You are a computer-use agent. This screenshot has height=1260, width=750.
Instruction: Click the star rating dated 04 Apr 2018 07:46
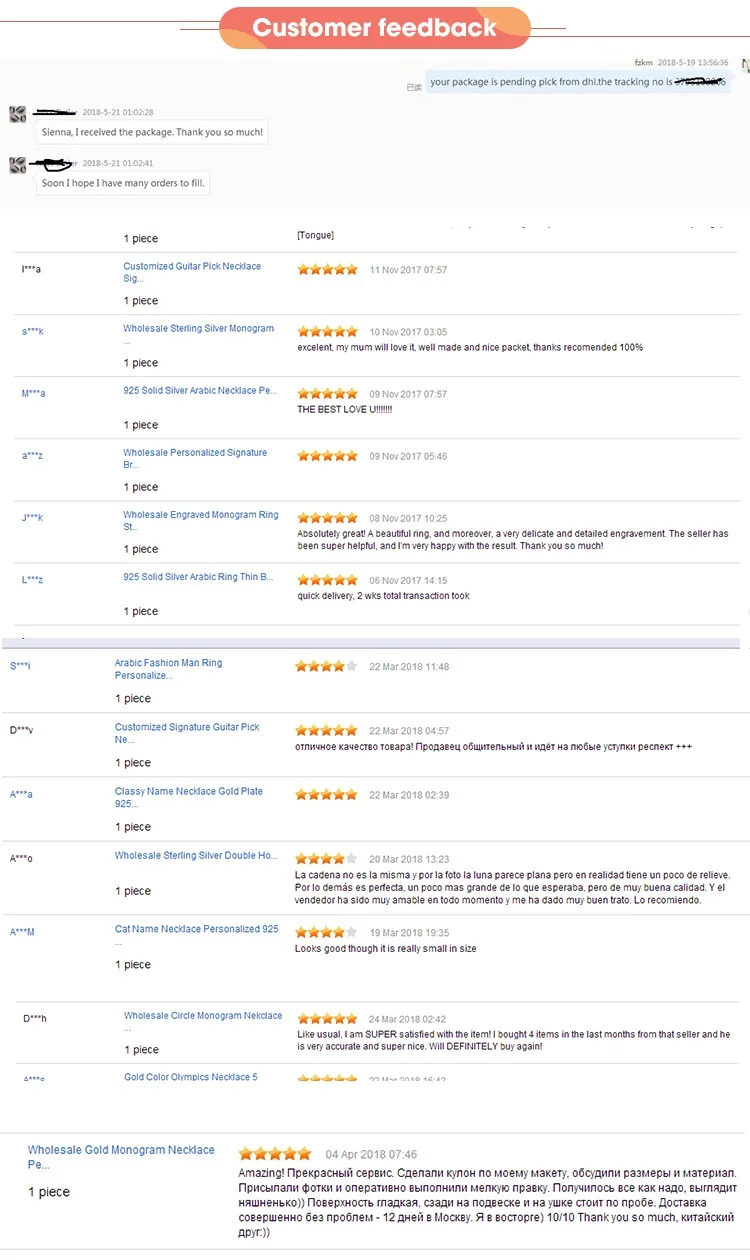click(x=275, y=1154)
